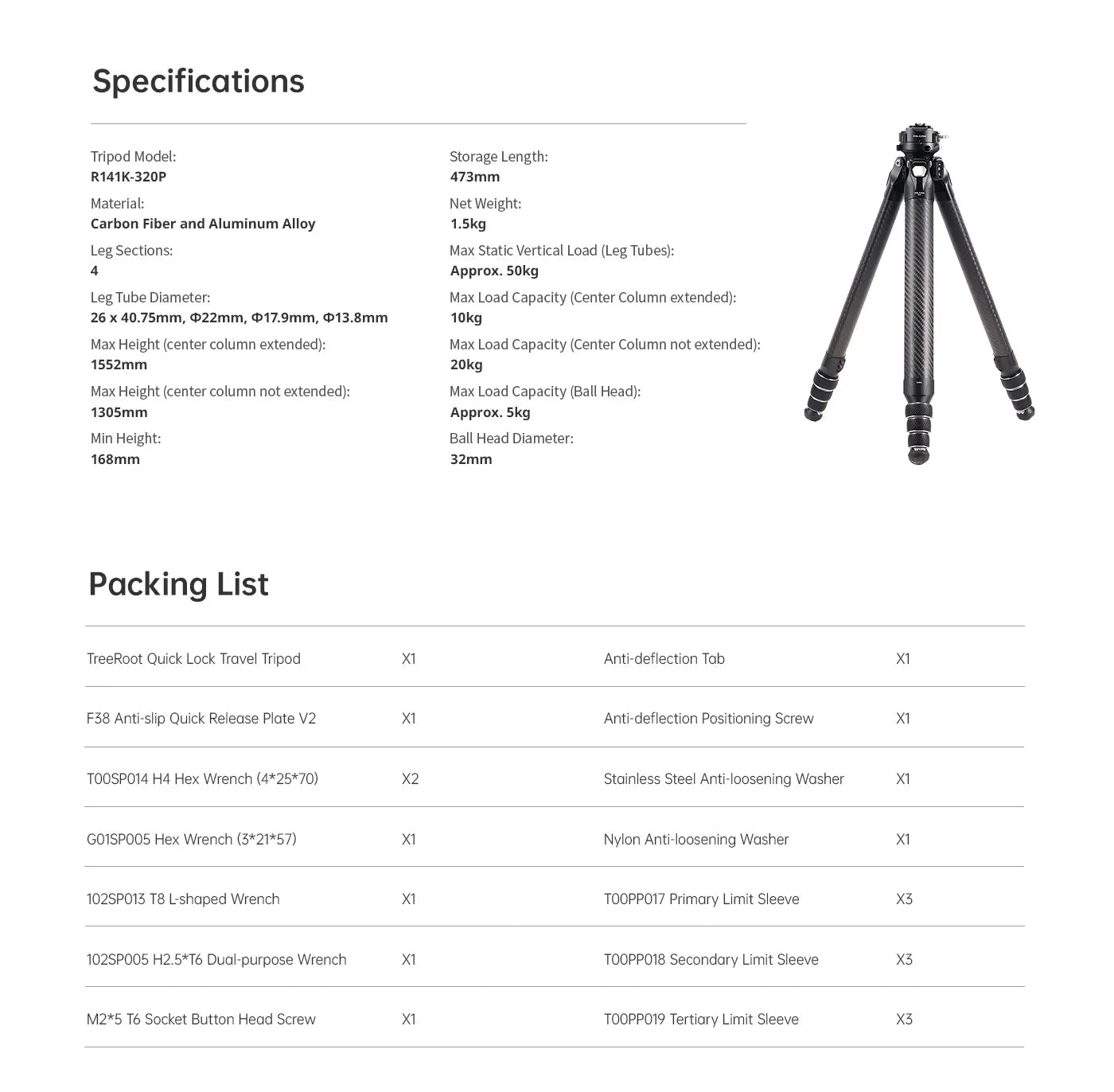This screenshot has height=1092, width=1114.
Task: Click the Specifications heading
Action: point(198,81)
